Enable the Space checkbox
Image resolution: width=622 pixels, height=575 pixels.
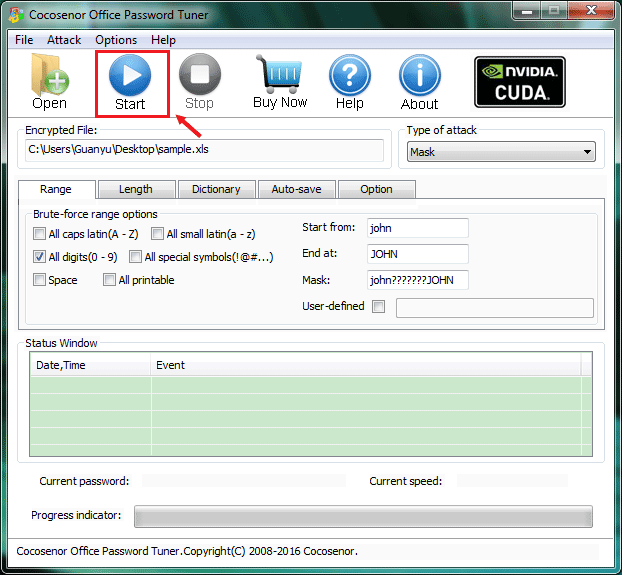[39, 280]
